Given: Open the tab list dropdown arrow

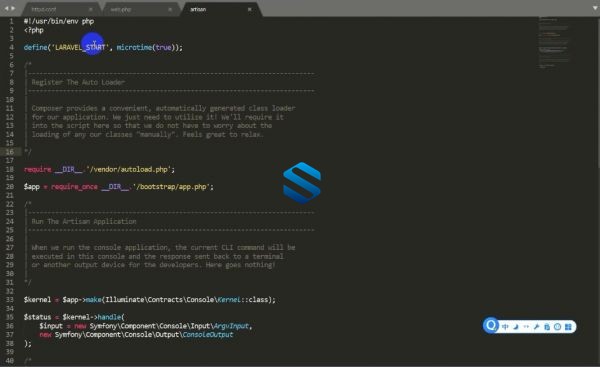Looking at the screenshot, I should (x=595, y=8).
